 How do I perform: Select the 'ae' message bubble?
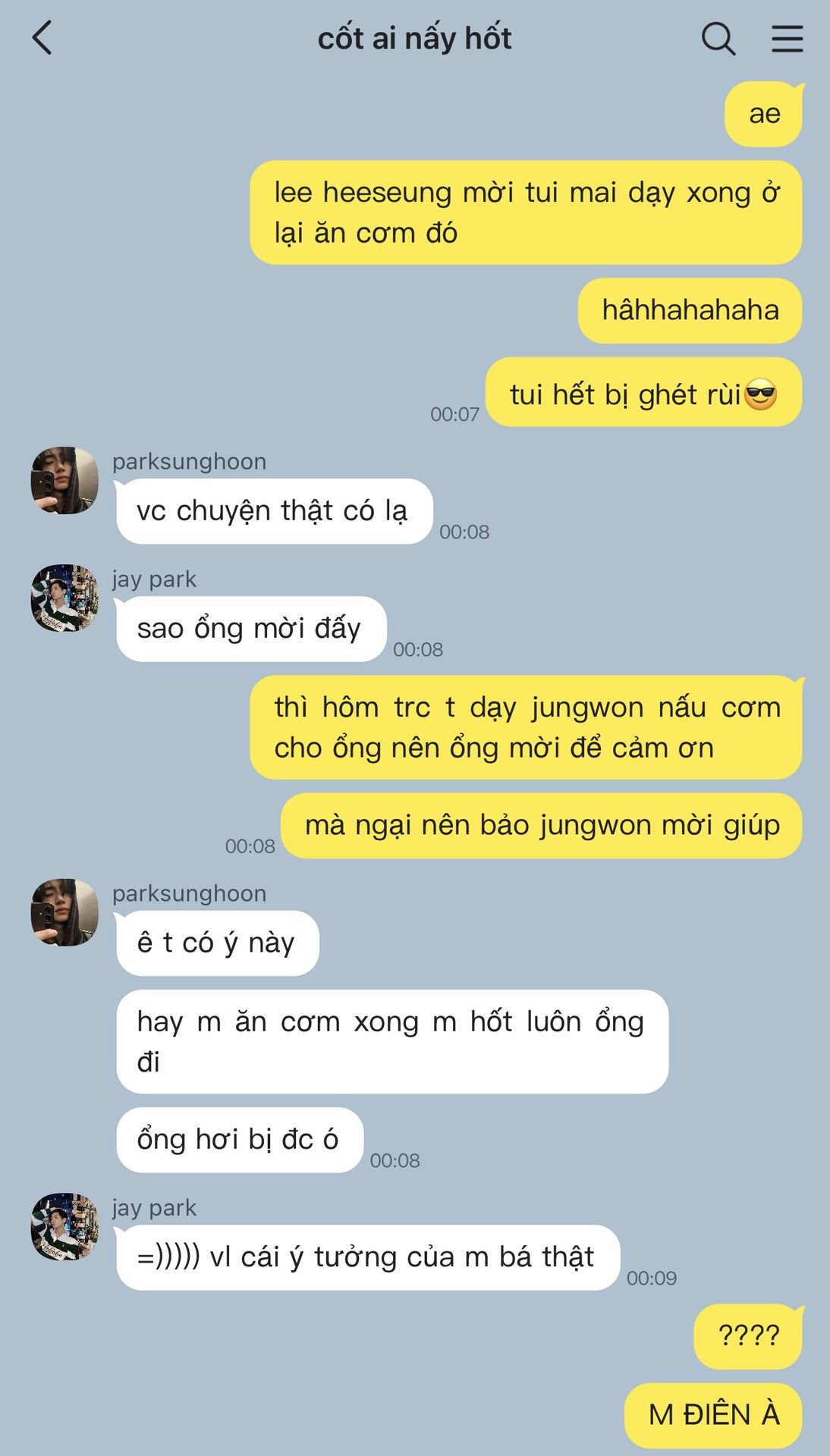764,114
